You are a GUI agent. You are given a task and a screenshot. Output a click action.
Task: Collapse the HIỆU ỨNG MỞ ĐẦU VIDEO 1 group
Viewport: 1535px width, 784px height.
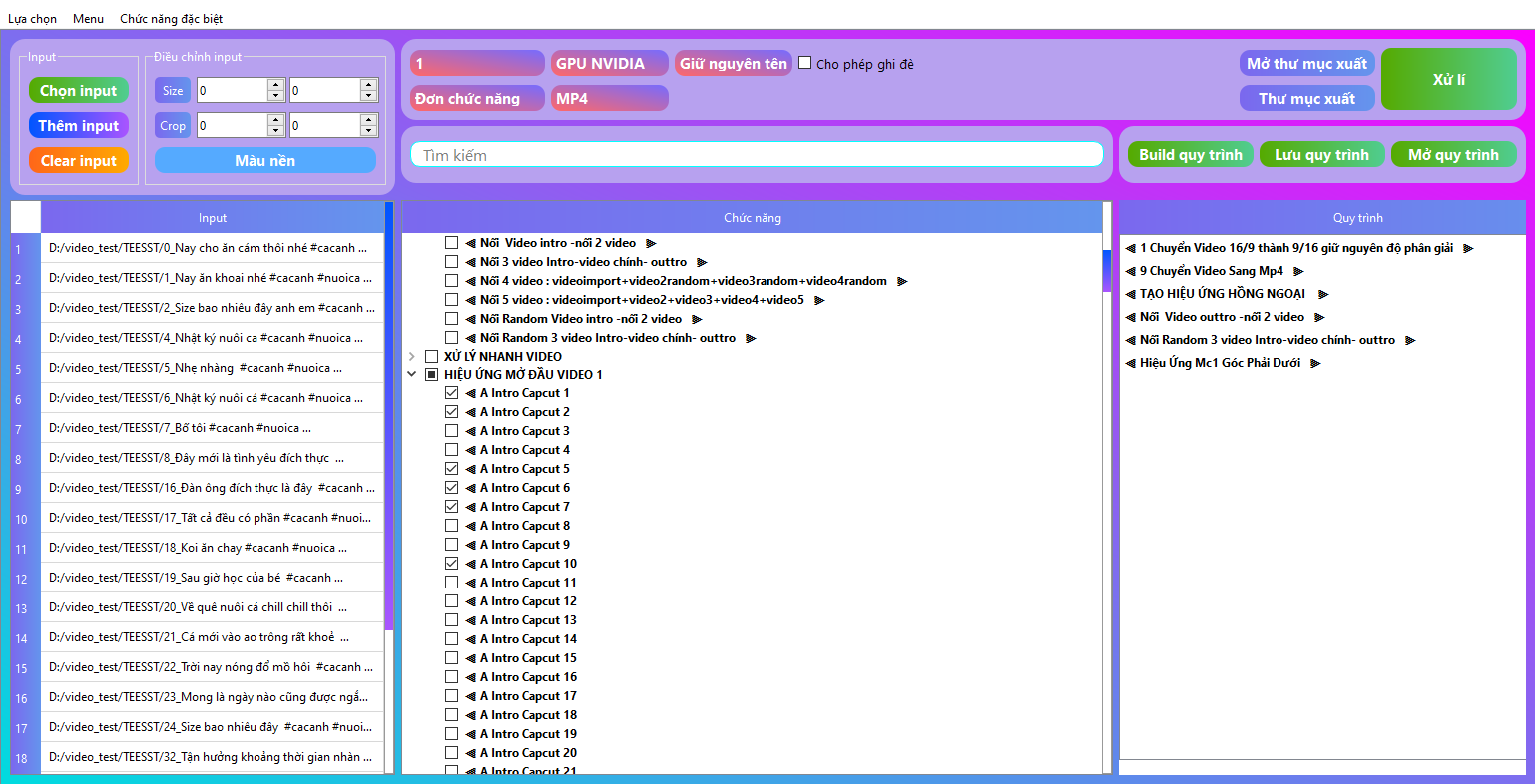pyautogui.click(x=412, y=375)
